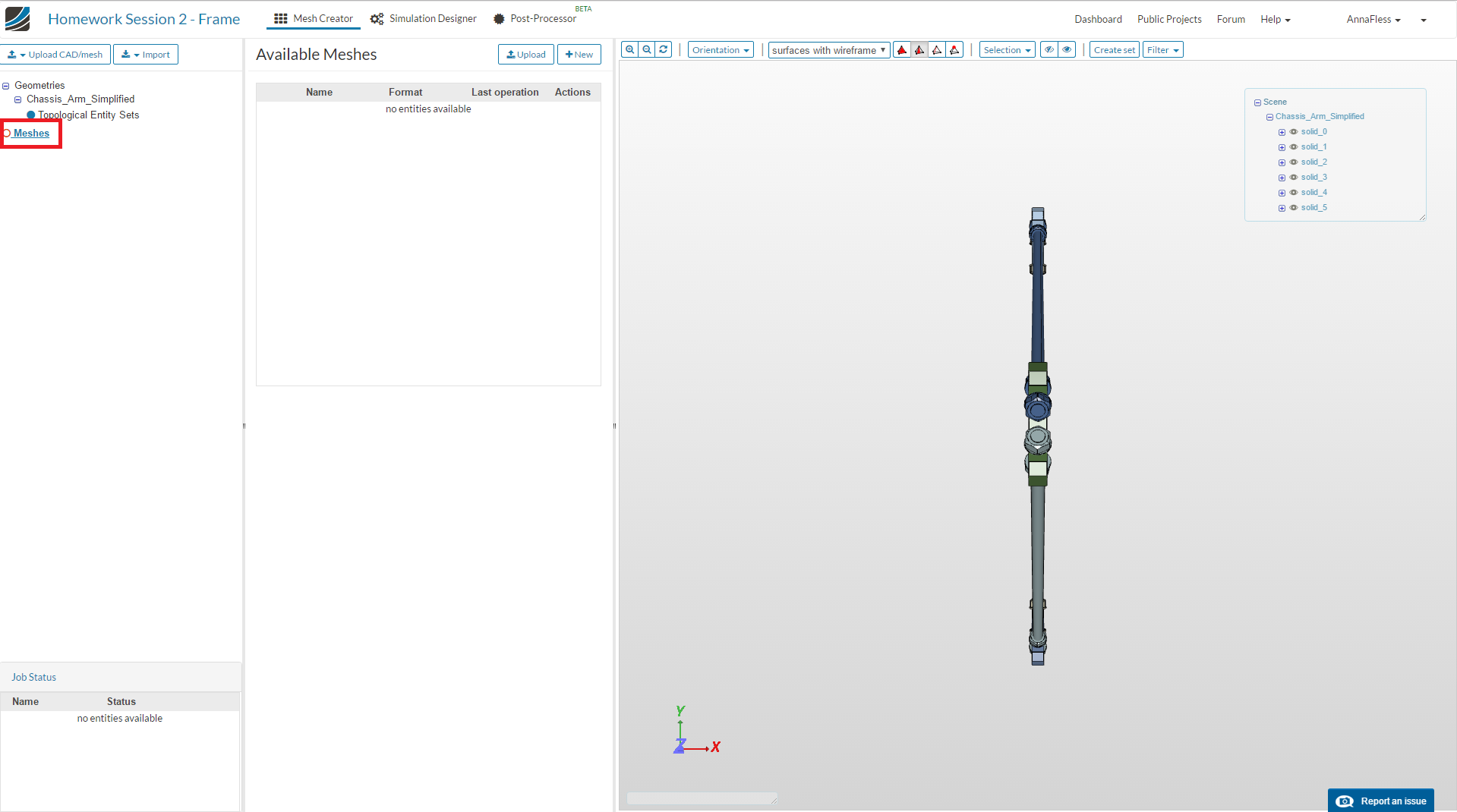1457x812 pixels.
Task: Zoom out of the 3D viewer
Action: point(646,50)
